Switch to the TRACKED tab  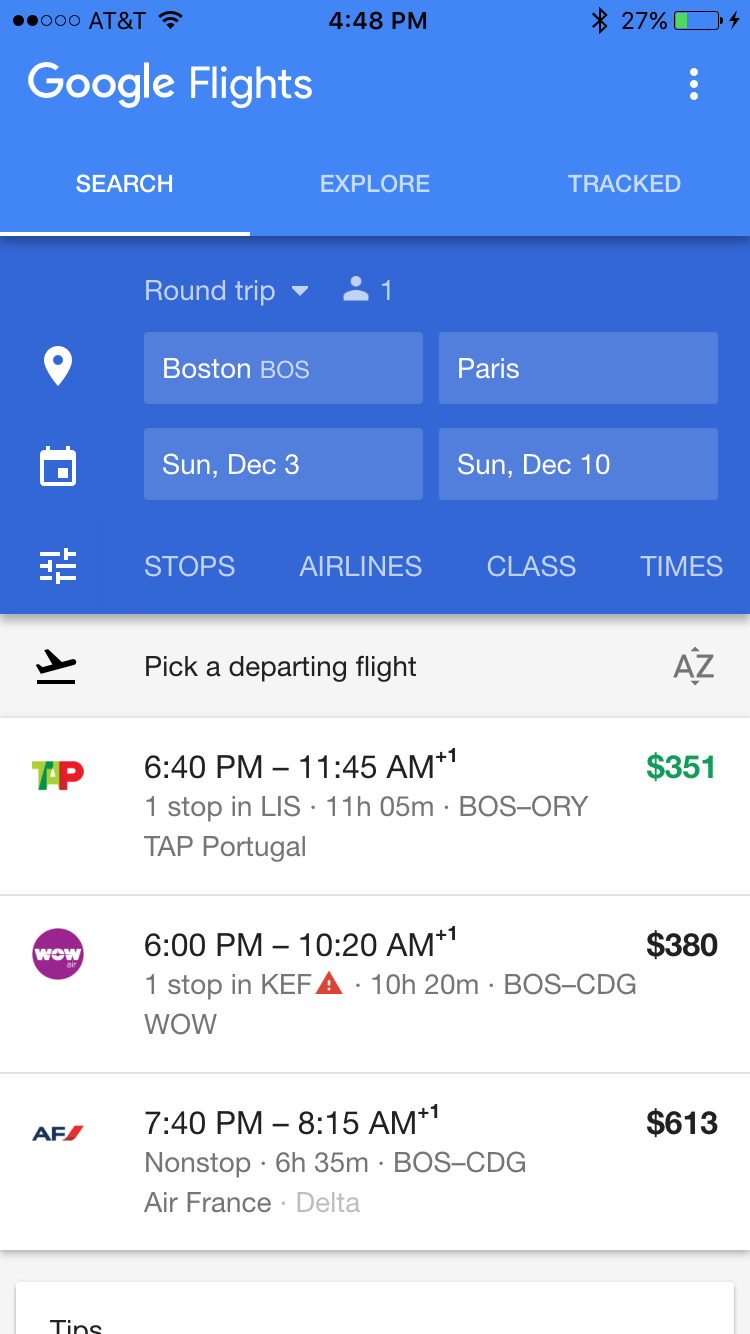(624, 184)
